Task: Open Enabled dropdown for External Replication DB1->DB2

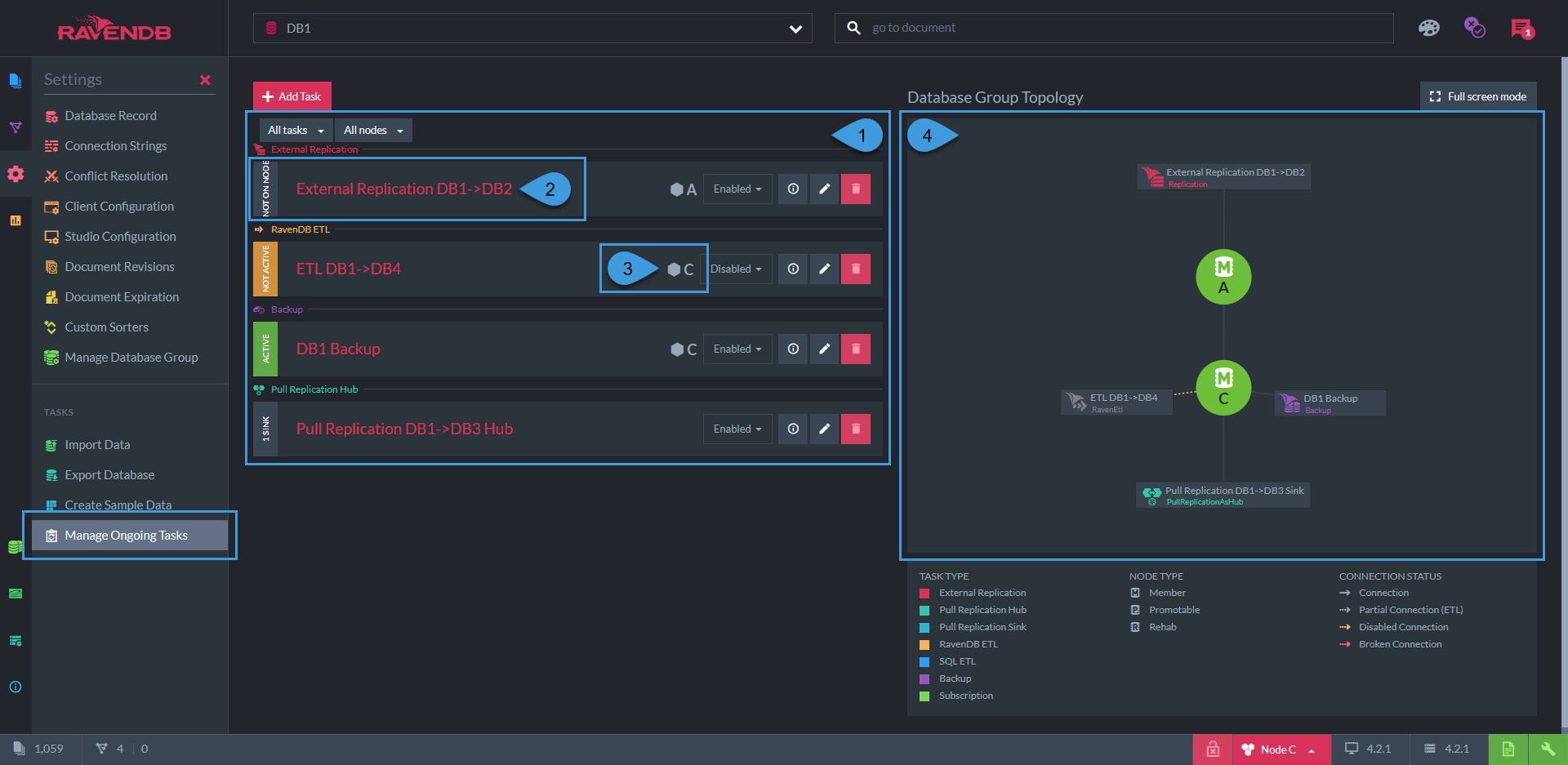Action: point(737,189)
